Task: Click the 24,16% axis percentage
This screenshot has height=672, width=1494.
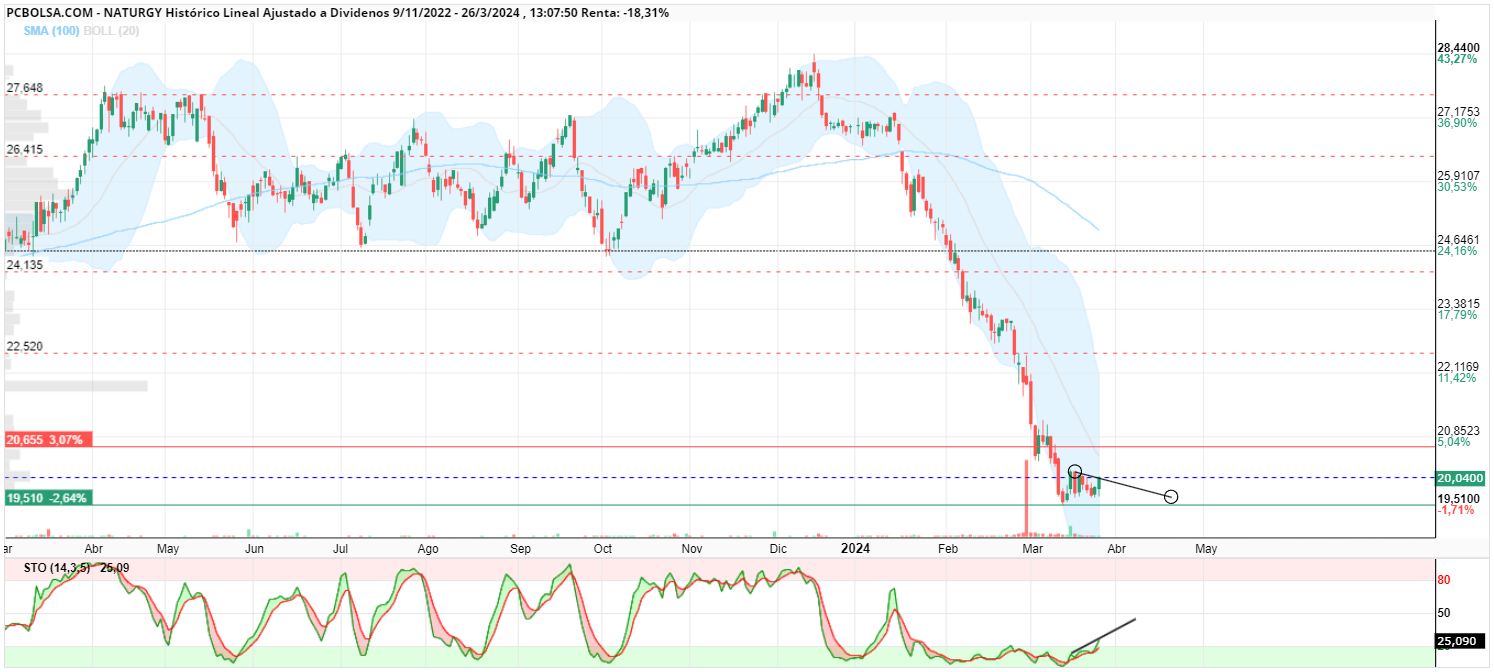Action: pos(1456,251)
